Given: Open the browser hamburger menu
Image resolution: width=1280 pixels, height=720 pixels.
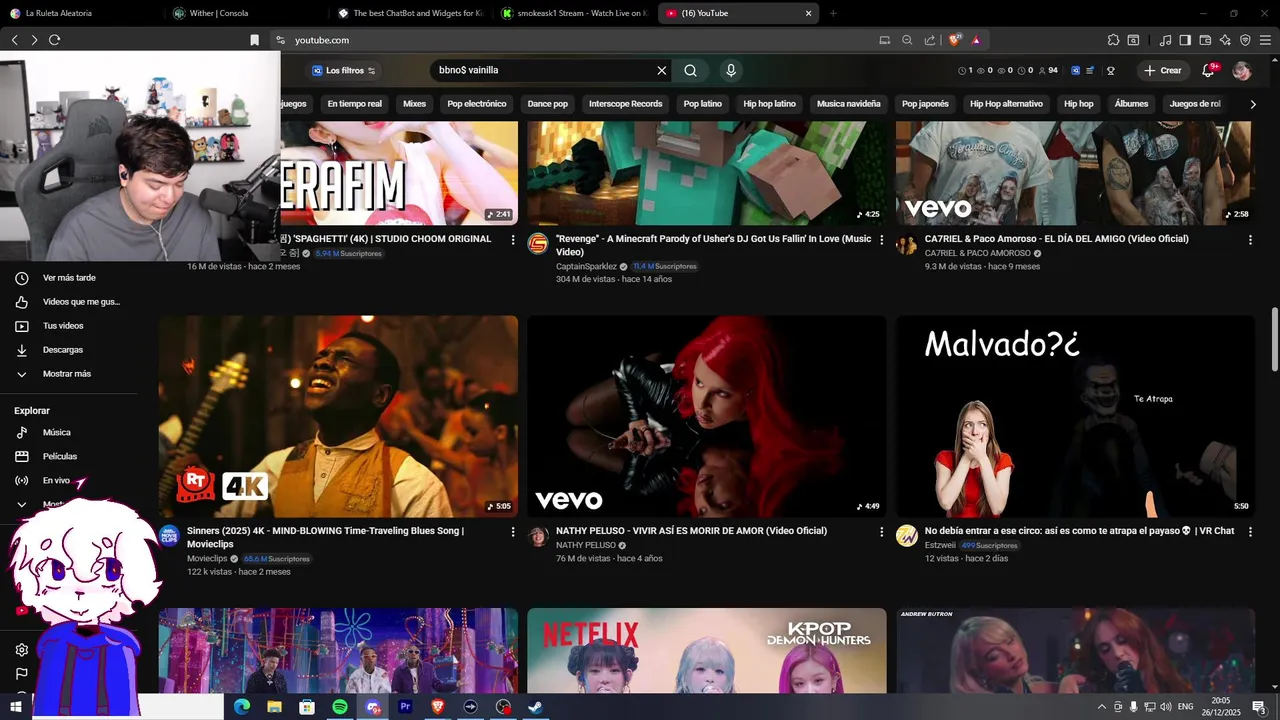Looking at the screenshot, I should pos(1265,40).
